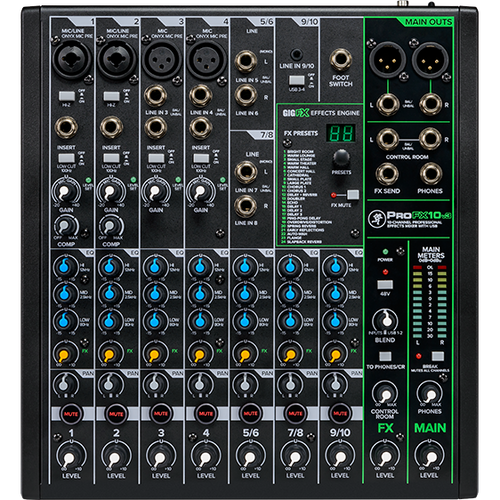Screen dimensions: 500x500
Task: Click the channel 5/6 MID EQ knob
Action: pos(245,294)
